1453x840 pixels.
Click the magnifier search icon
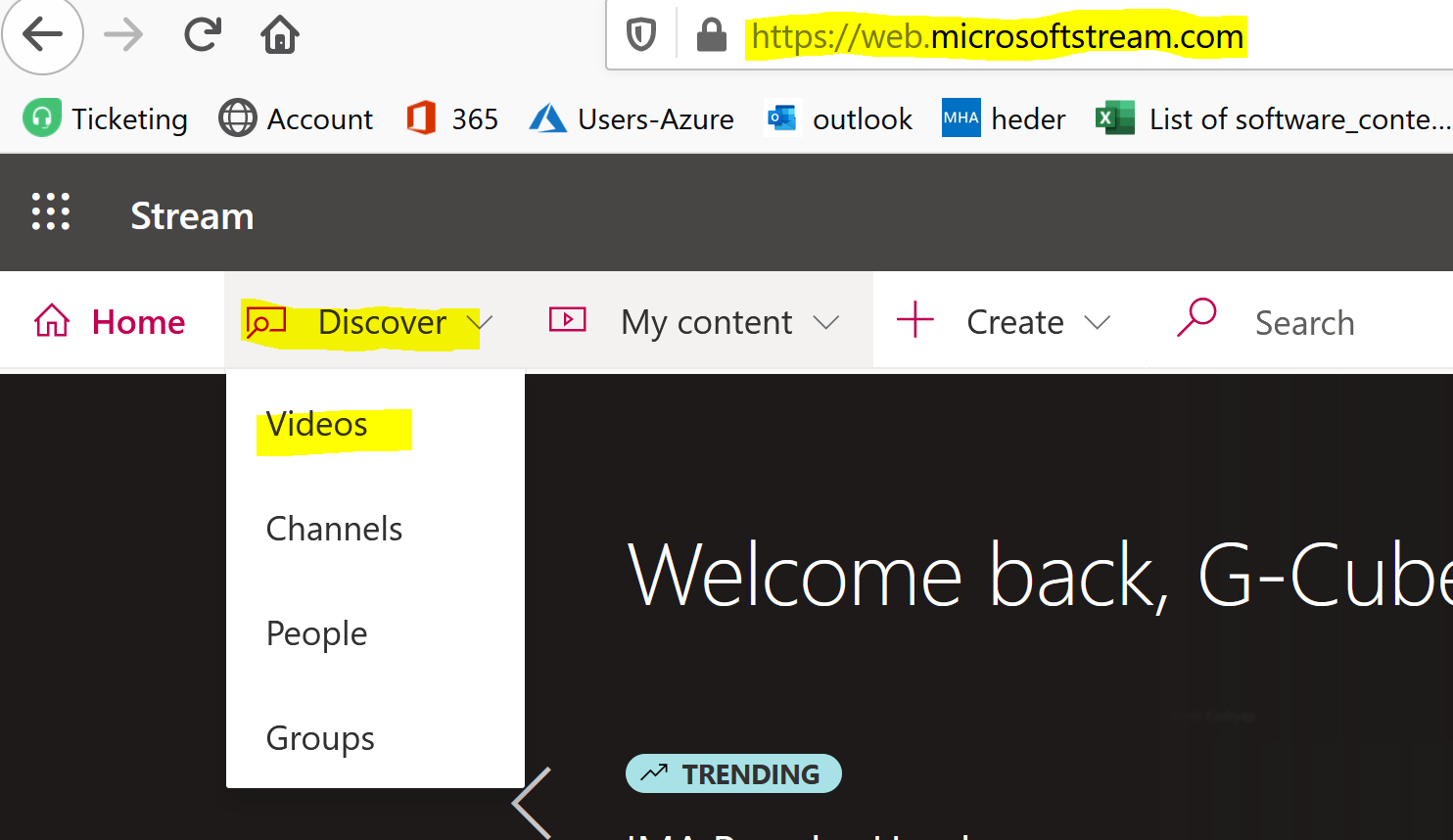(x=1196, y=318)
